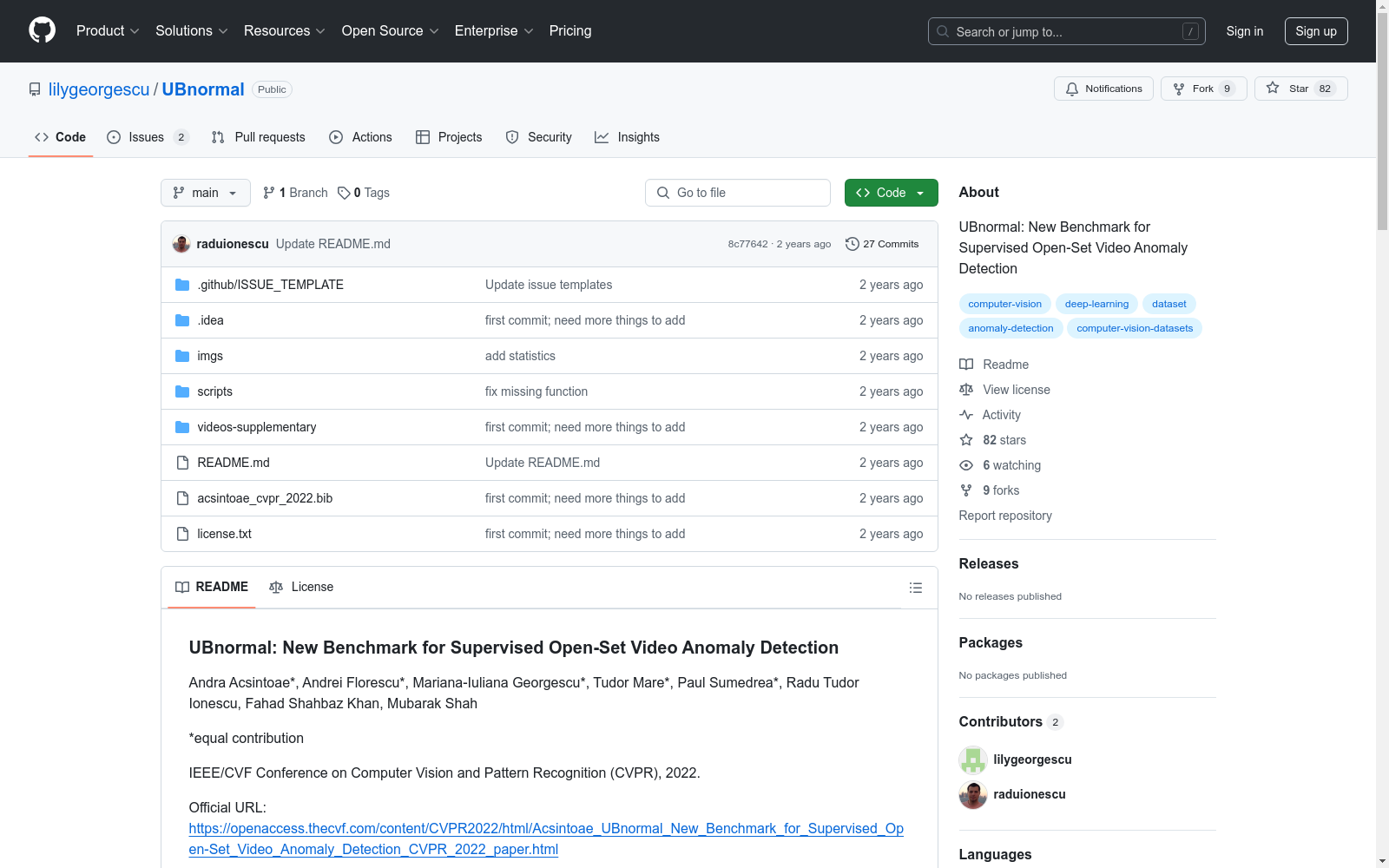1389x868 pixels.
Task: Click the eye icon beside watching
Action: (966, 465)
